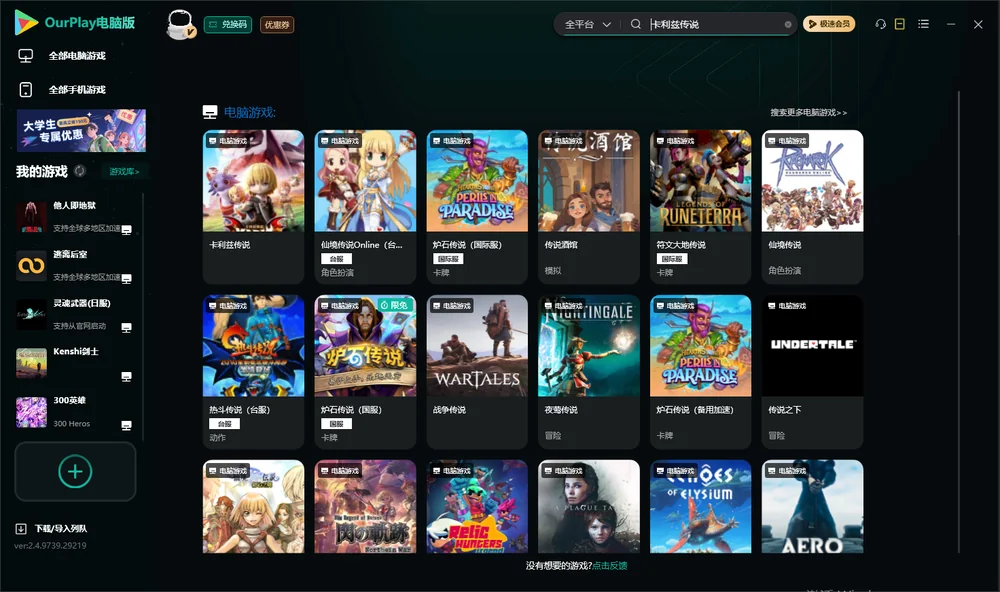This screenshot has width=1000, height=592.
Task: Click the 点击反馈 feedback link
Action: [610, 566]
